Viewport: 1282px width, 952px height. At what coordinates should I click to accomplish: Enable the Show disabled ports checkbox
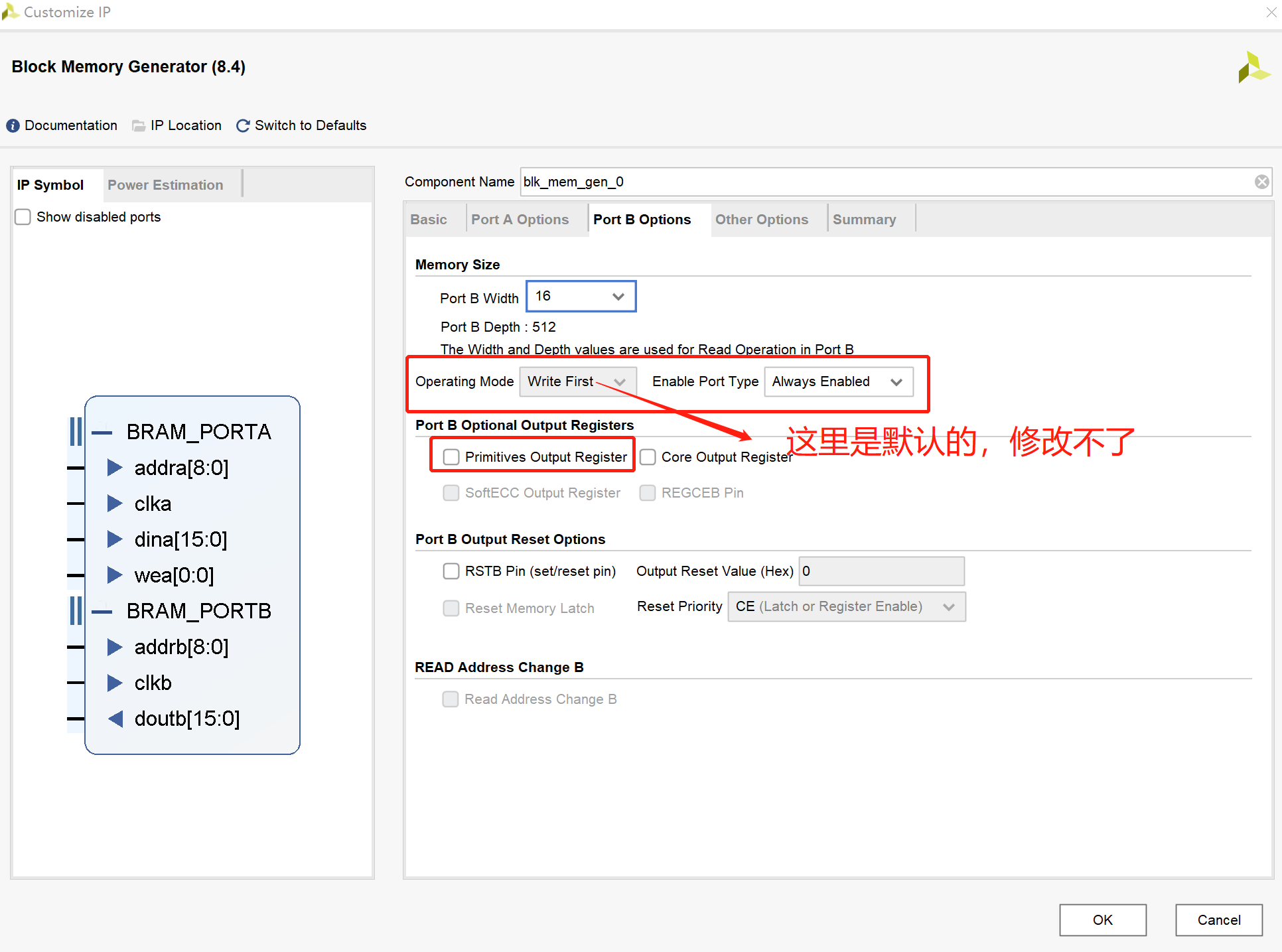coord(23,217)
